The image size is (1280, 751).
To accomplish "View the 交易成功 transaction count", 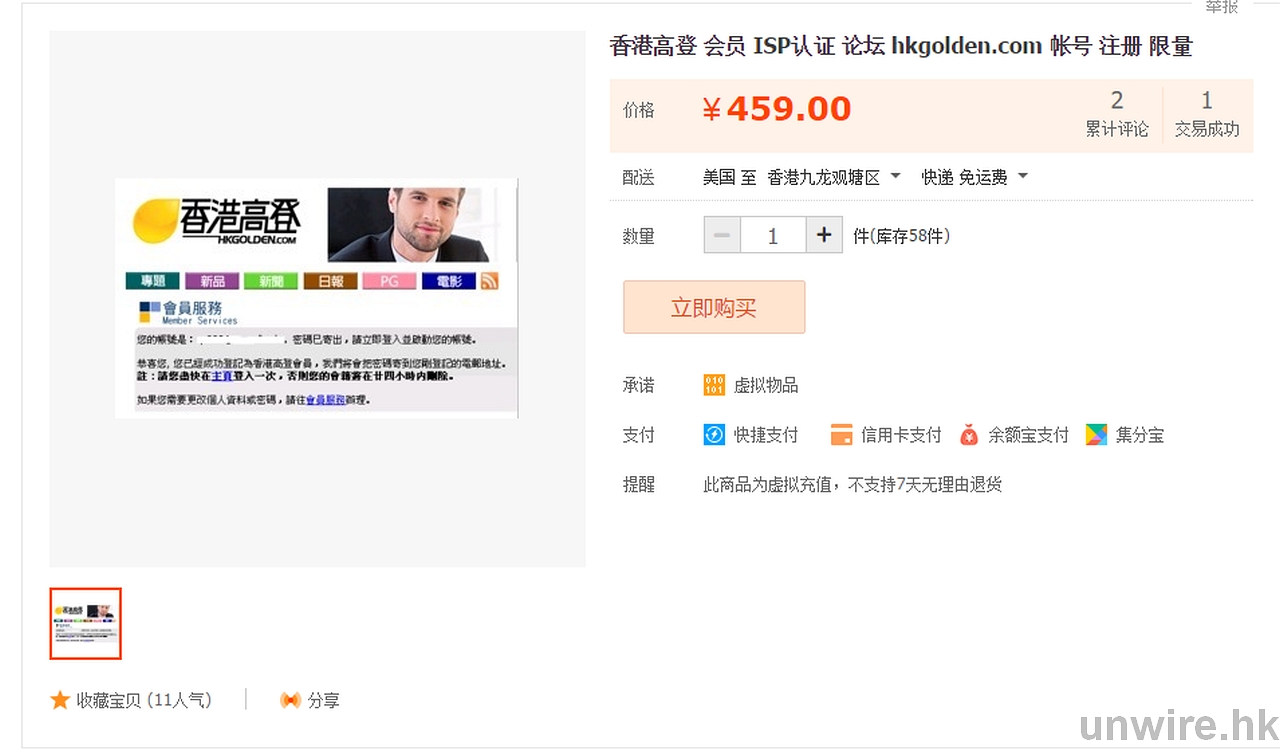I will coord(1206,113).
